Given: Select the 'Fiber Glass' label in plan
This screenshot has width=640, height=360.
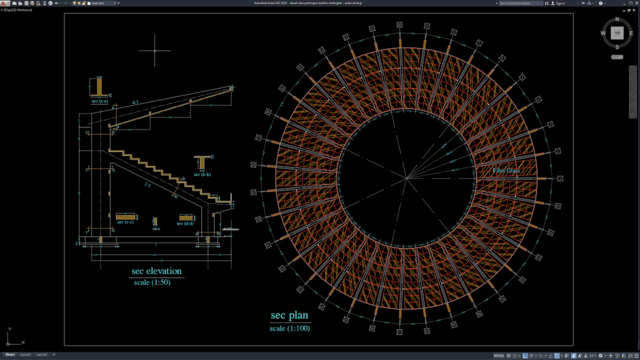Looking at the screenshot, I should click(x=506, y=171).
